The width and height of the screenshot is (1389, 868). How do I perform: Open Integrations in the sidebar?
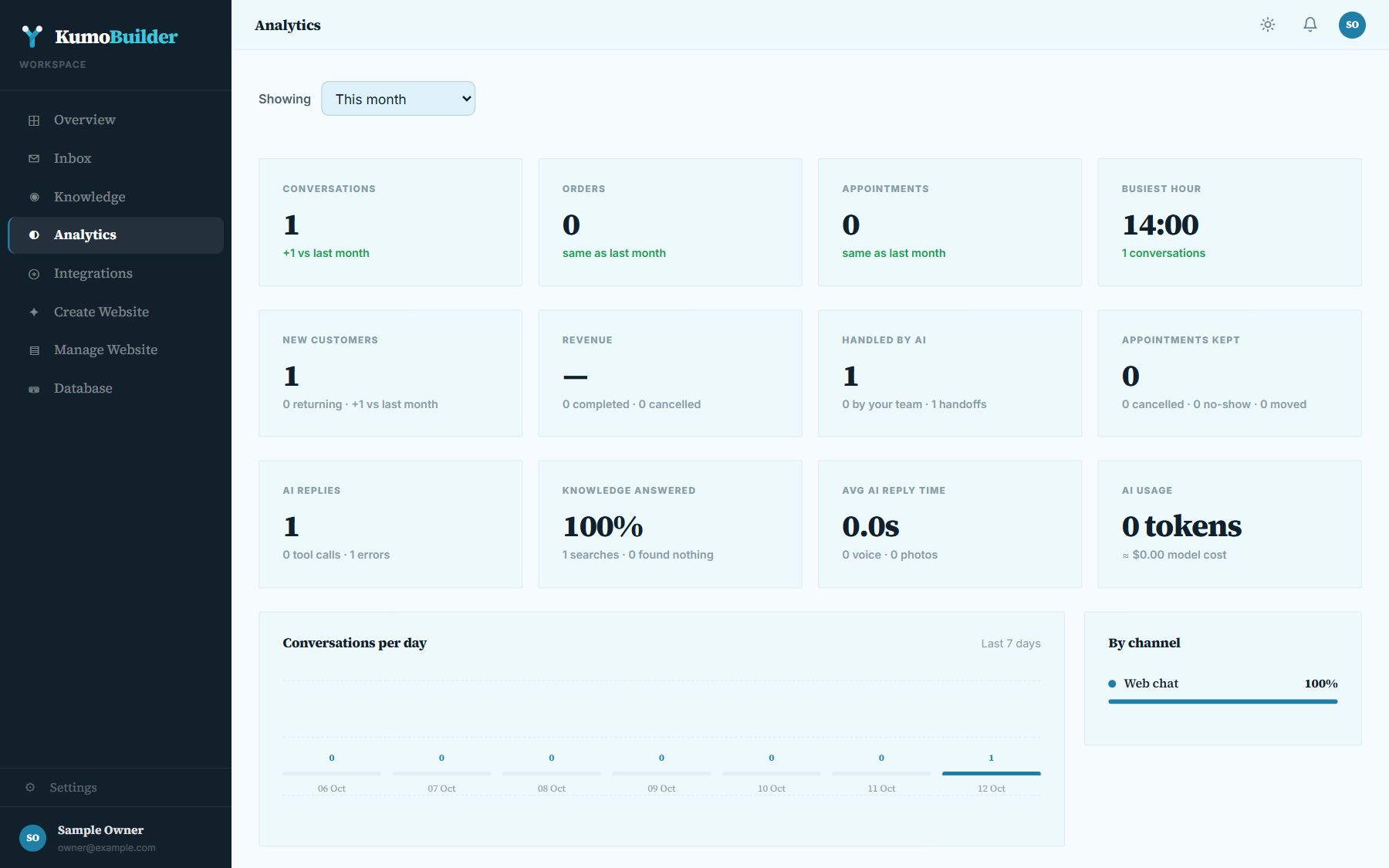(x=116, y=273)
